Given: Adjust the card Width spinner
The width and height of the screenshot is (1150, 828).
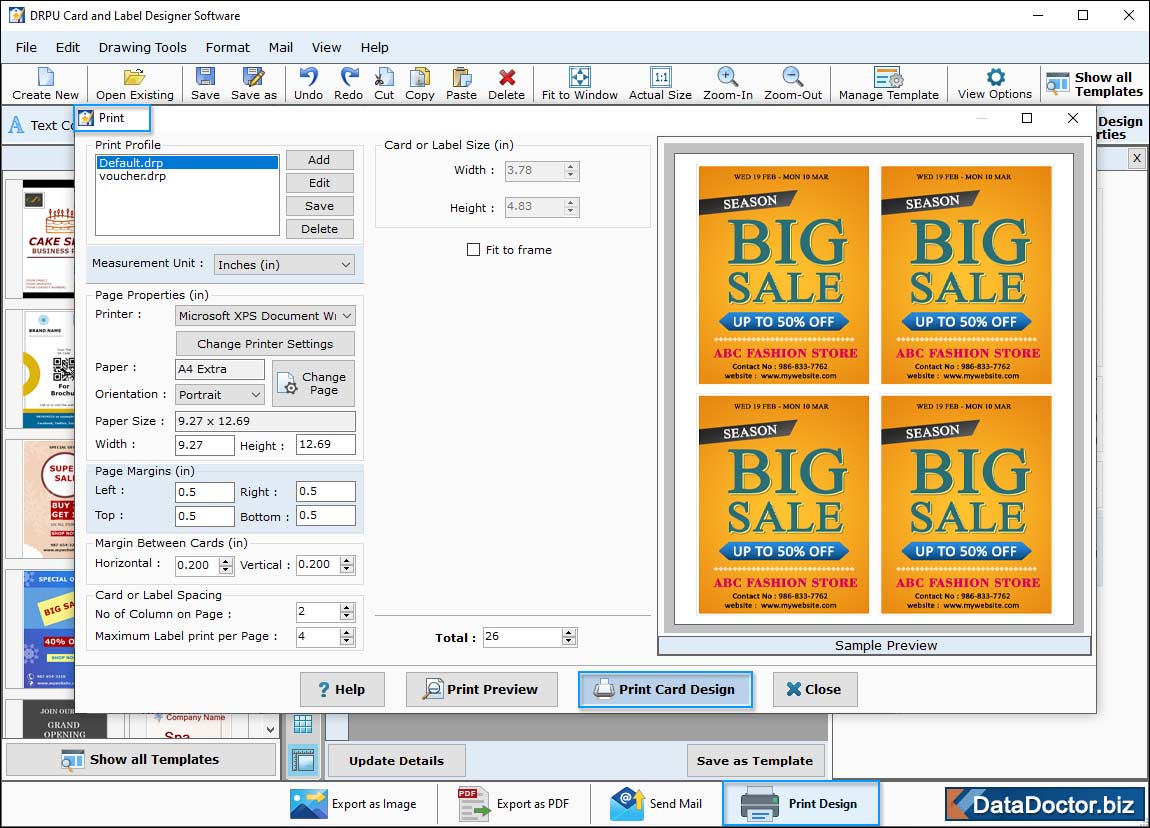Looking at the screenshot, I should pyautogui.click(x=571, y=170).
